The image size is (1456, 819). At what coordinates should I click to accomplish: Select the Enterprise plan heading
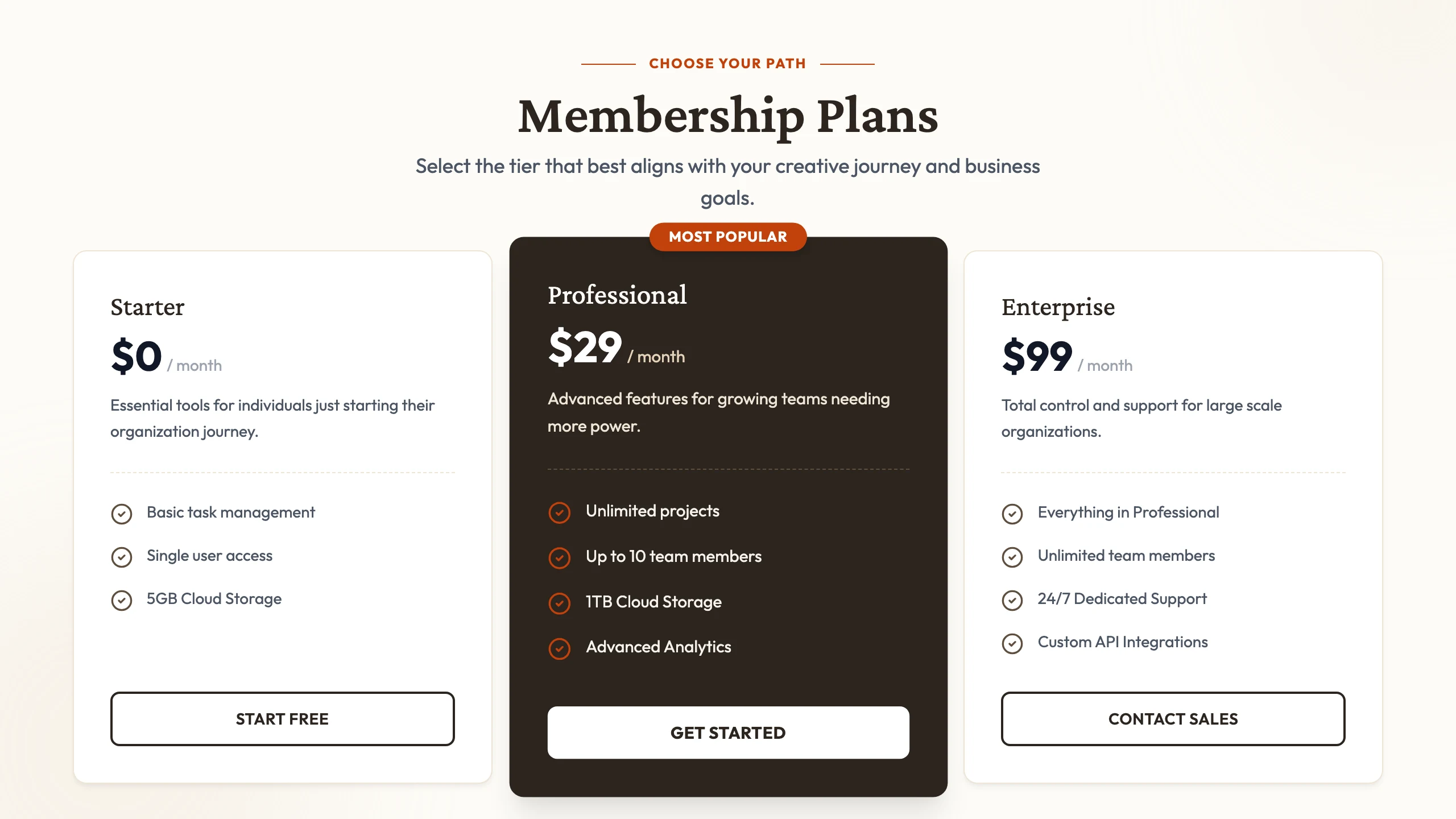1058,307
